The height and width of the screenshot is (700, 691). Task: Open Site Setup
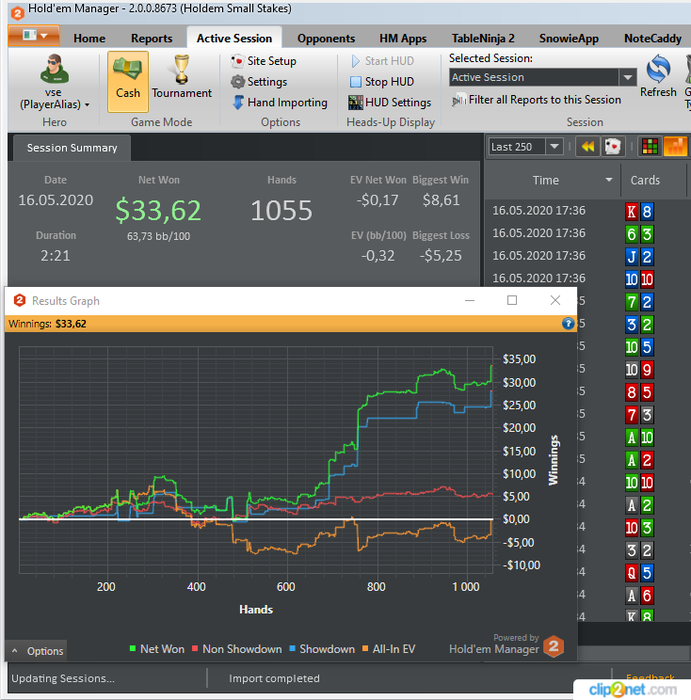coord(263,61)
